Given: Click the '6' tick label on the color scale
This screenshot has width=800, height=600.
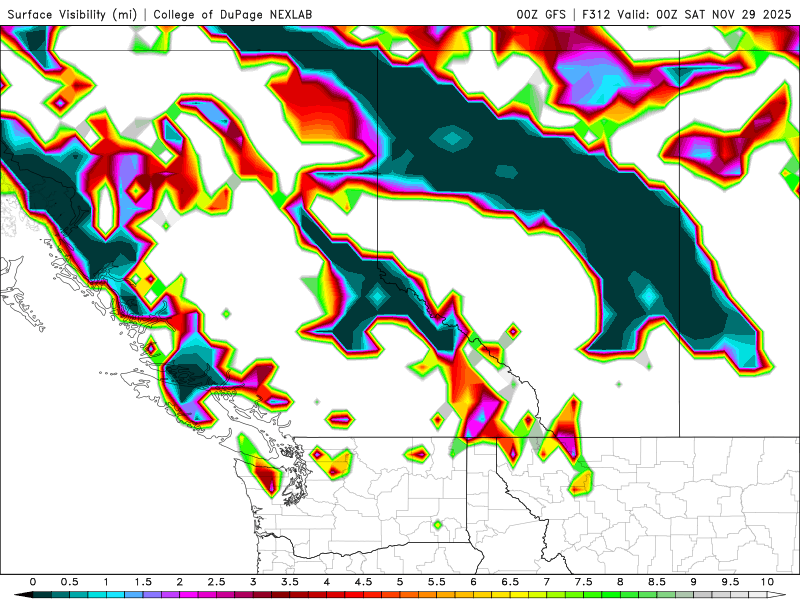Looking at the screenshot, I should click(x=473, y=582).
